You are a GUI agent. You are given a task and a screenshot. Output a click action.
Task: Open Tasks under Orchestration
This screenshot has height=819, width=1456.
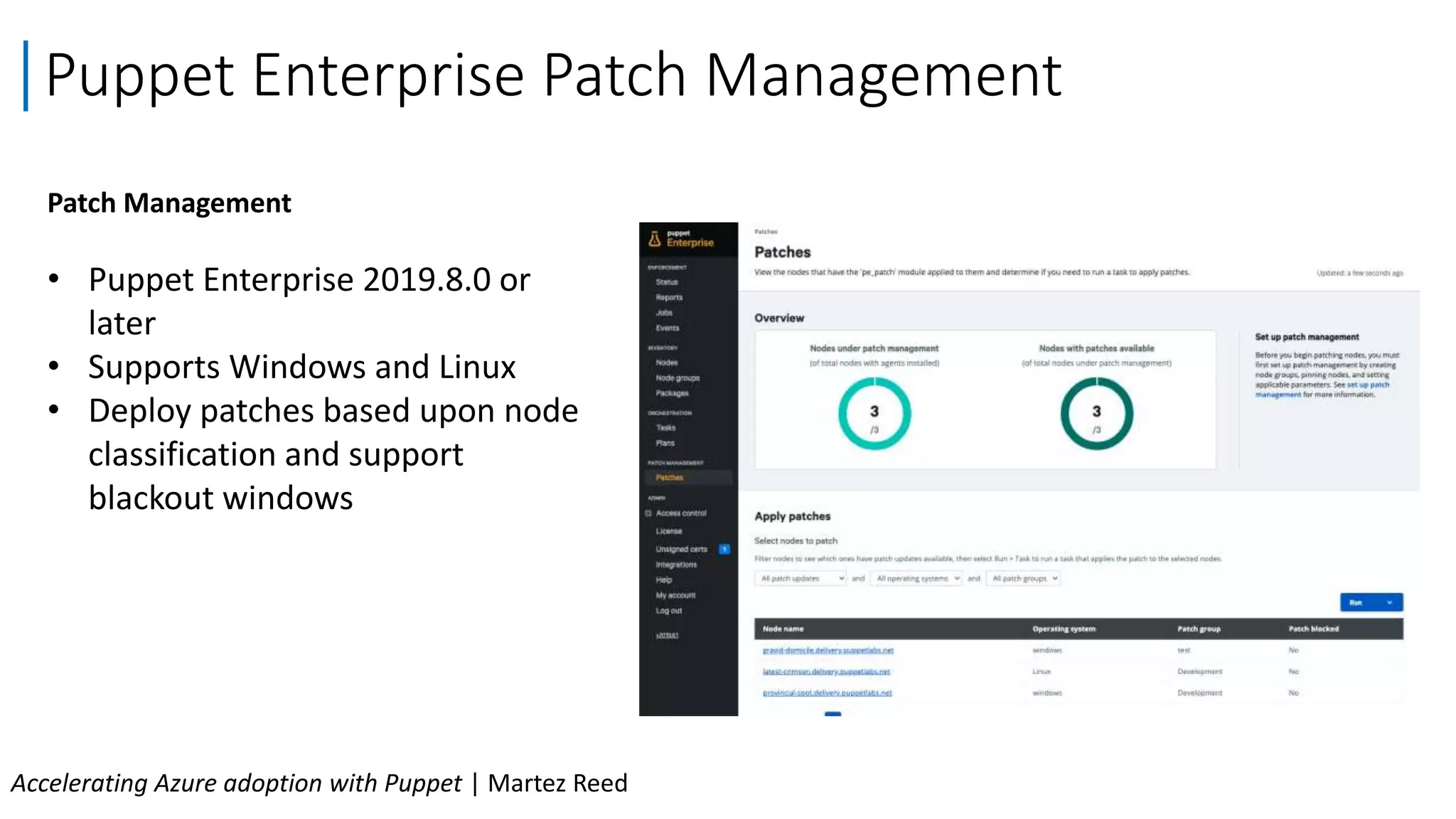point(665,428)
